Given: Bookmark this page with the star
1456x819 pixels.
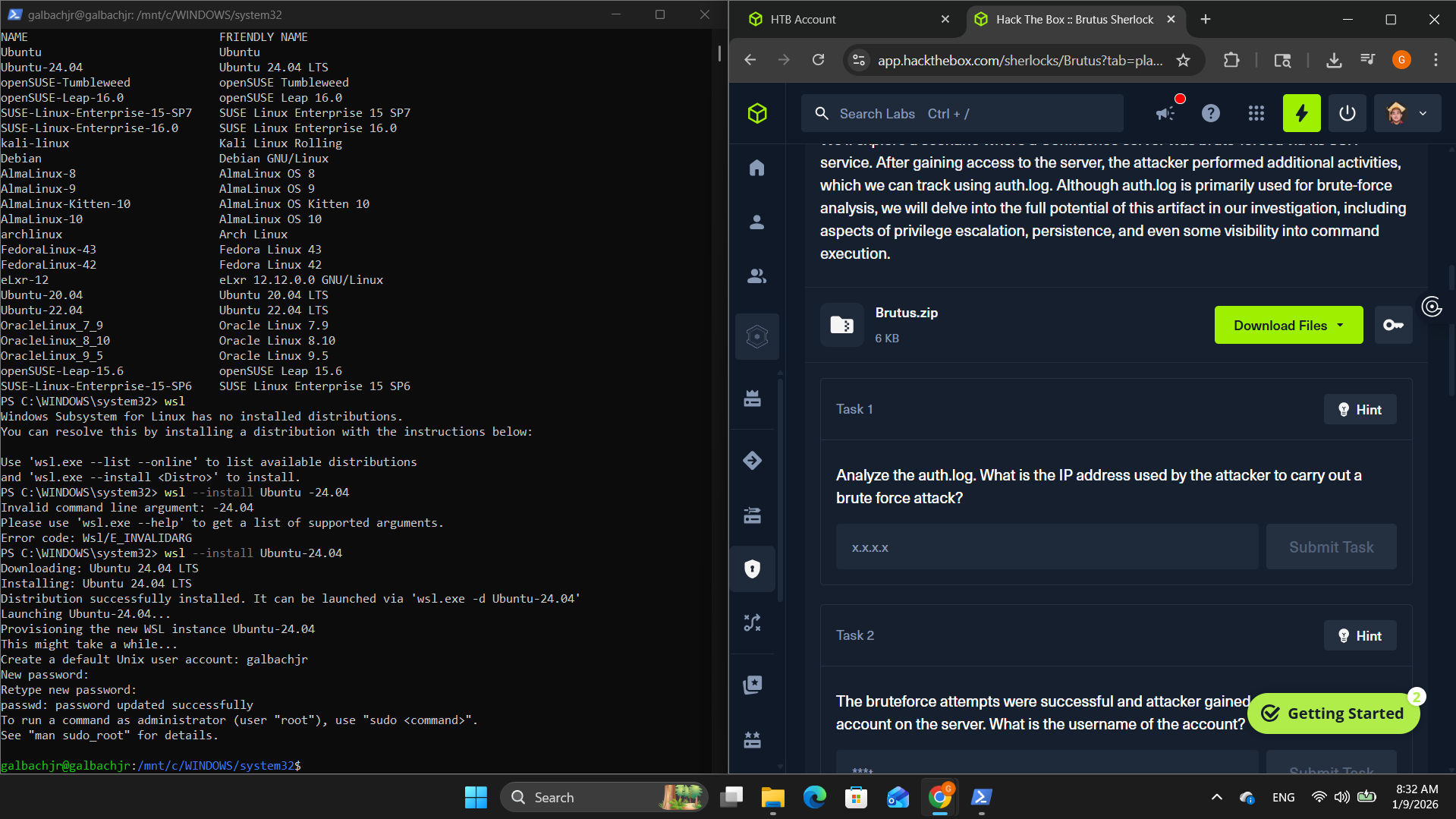Looking at the screenshot, I should [1183, 60].
